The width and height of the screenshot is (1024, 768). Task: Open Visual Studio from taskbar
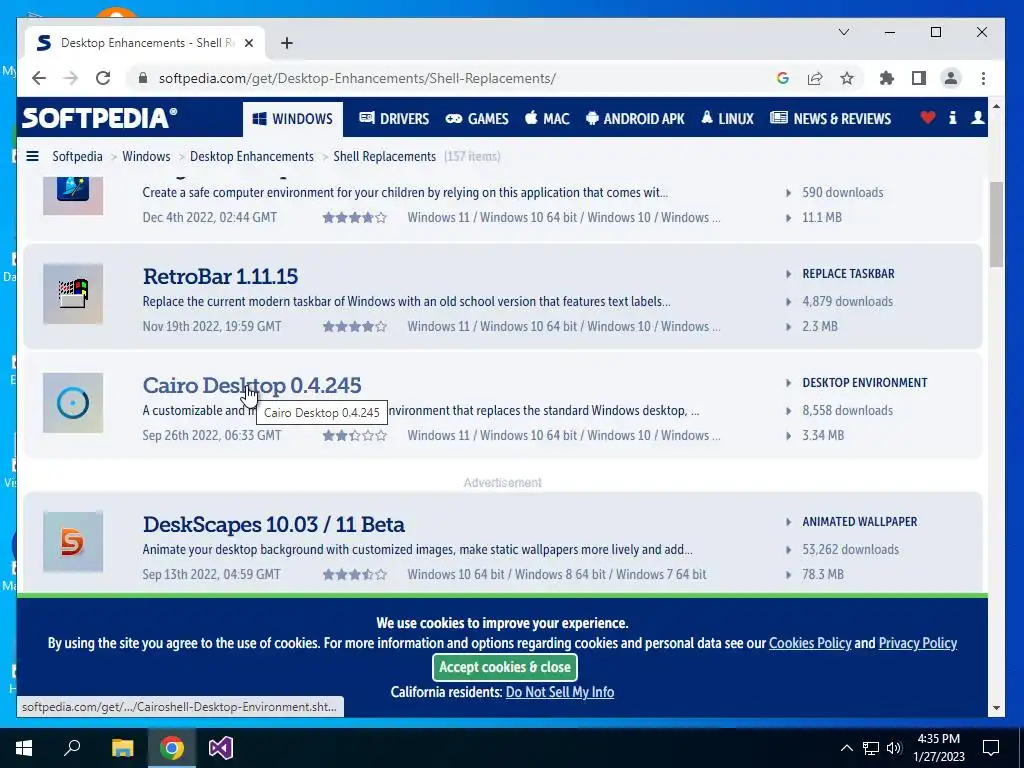pyautogui.click(x=221, y=748)
